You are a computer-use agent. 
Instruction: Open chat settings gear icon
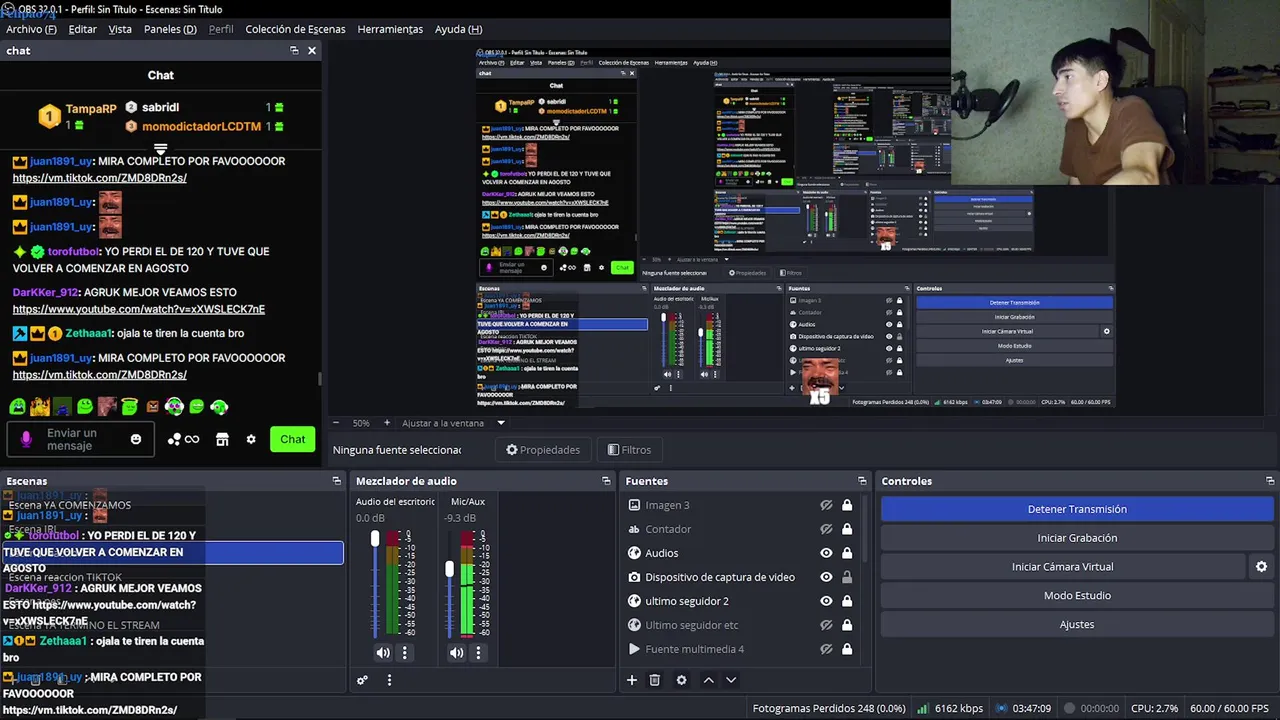[x=251, y=439]
